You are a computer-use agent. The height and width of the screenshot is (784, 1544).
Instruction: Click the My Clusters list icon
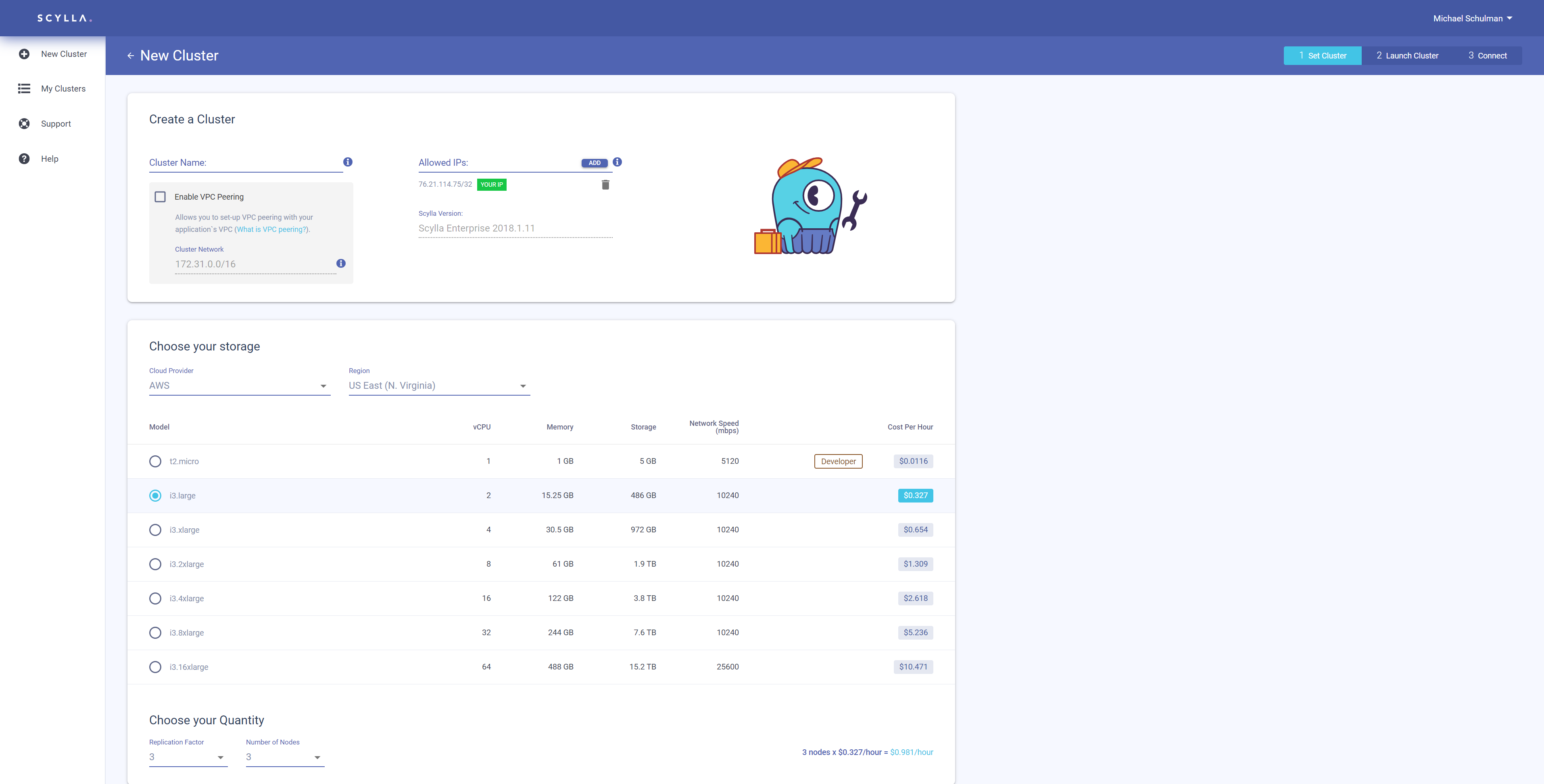[x=24, y=89]
